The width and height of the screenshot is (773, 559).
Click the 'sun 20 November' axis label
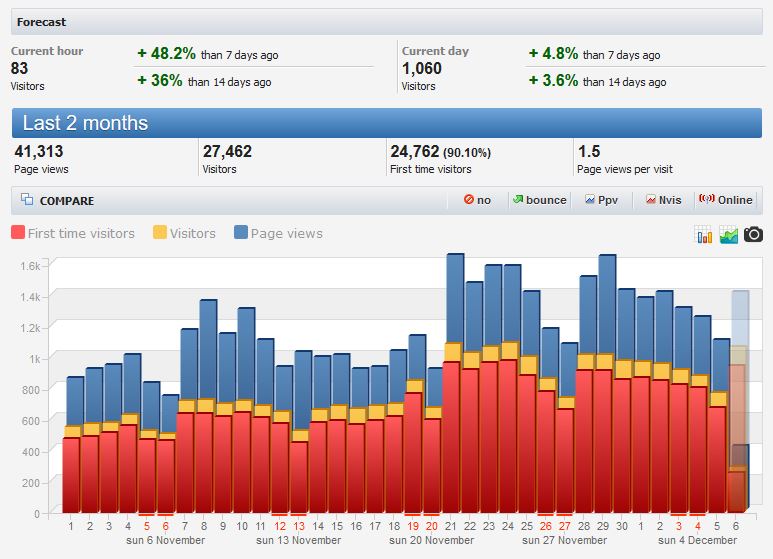(431, 540)
